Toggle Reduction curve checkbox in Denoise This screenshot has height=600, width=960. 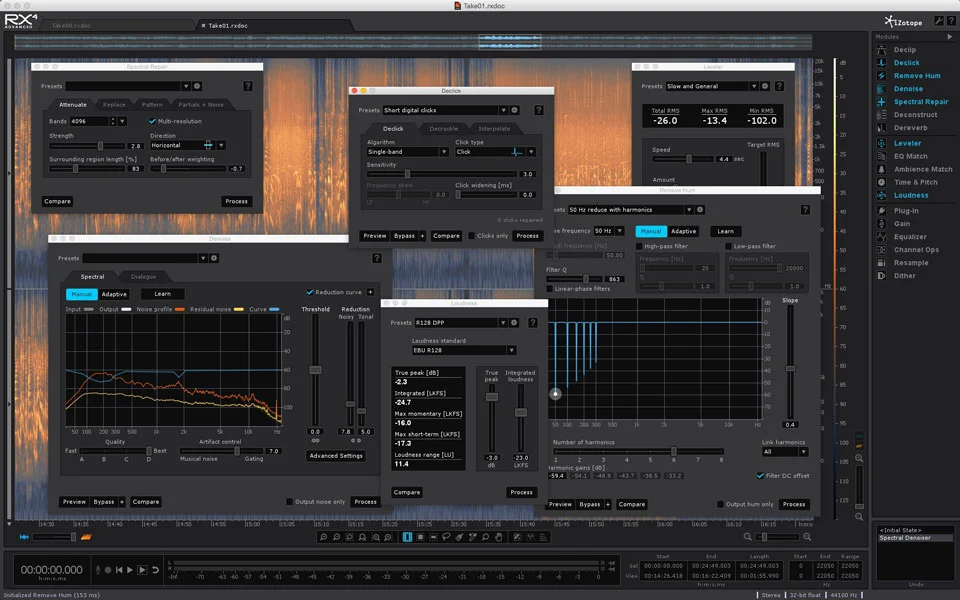tap(310, 292)
